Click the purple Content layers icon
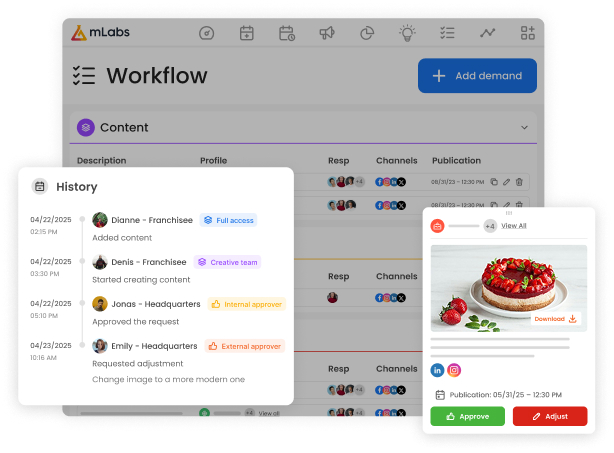 click(86, 128)
